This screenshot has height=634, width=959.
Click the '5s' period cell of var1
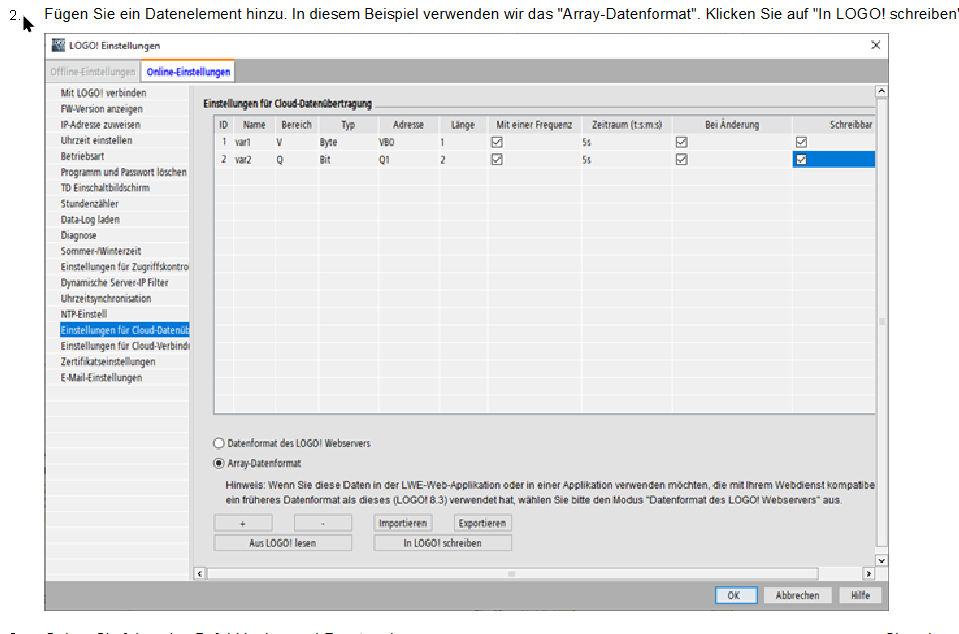pyautogui.click(x=626, y=142)
